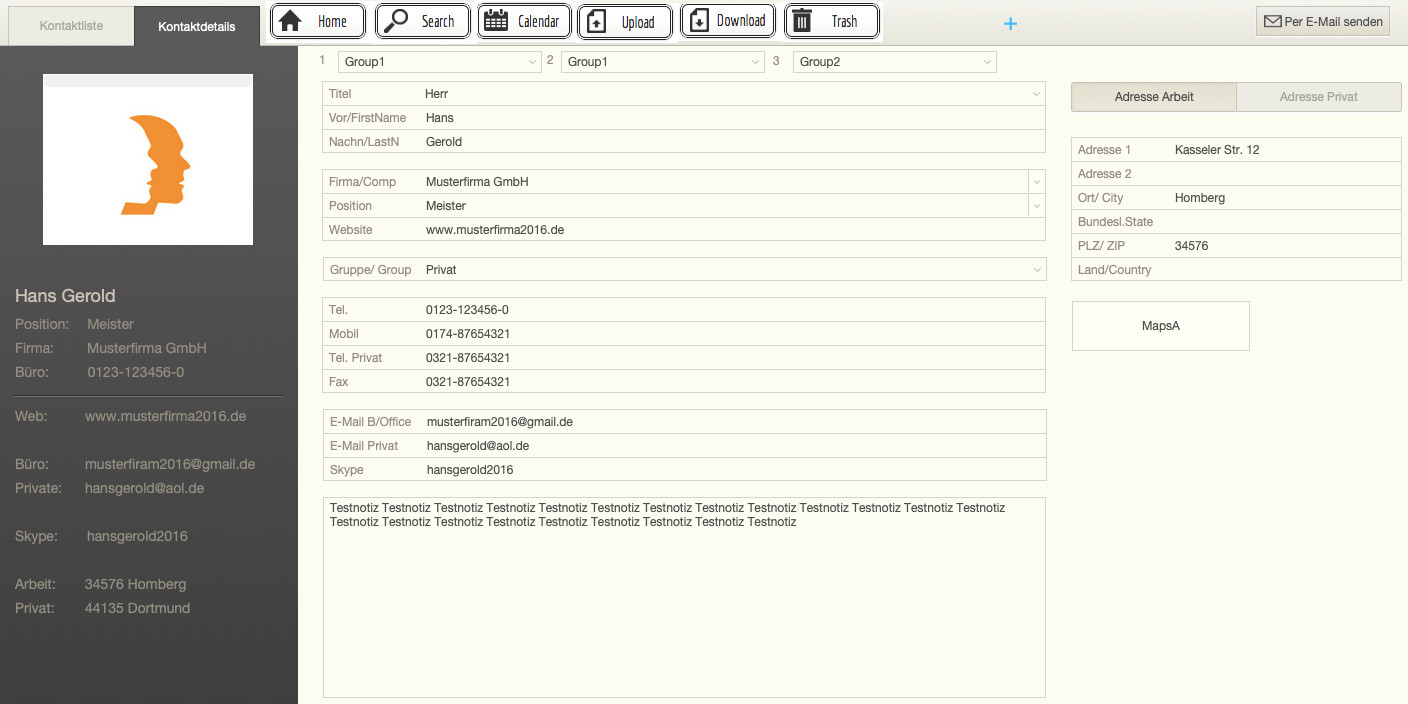Click the Skype field hansgerold2016
This screenshot has height=704, width=1408.
click(684, 470)
